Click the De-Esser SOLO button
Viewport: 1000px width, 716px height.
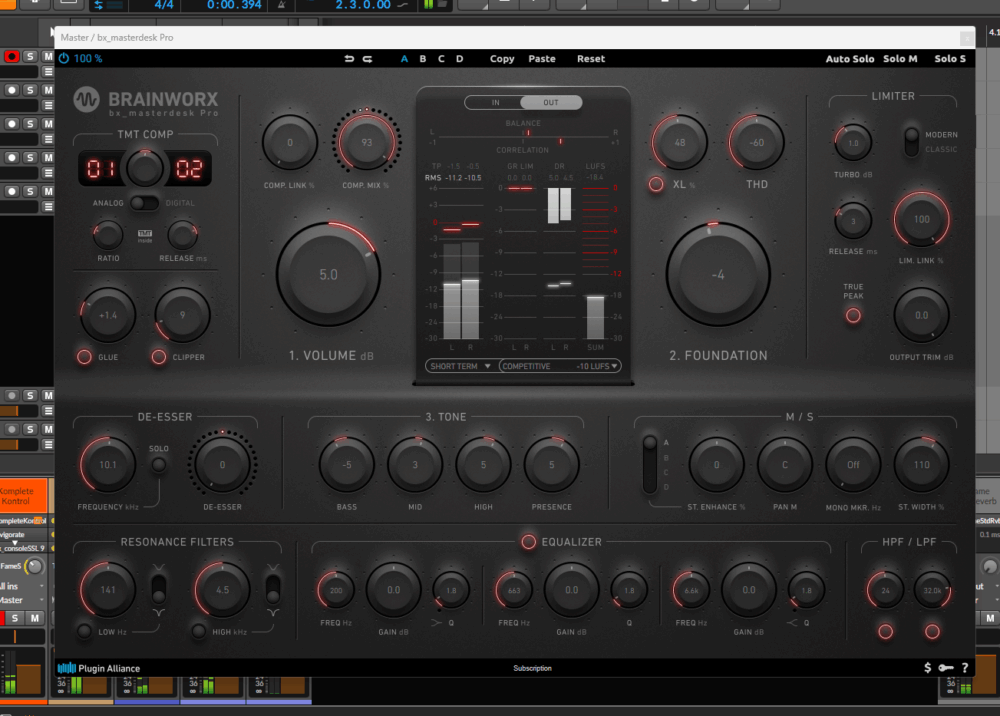tap(159, 465)
